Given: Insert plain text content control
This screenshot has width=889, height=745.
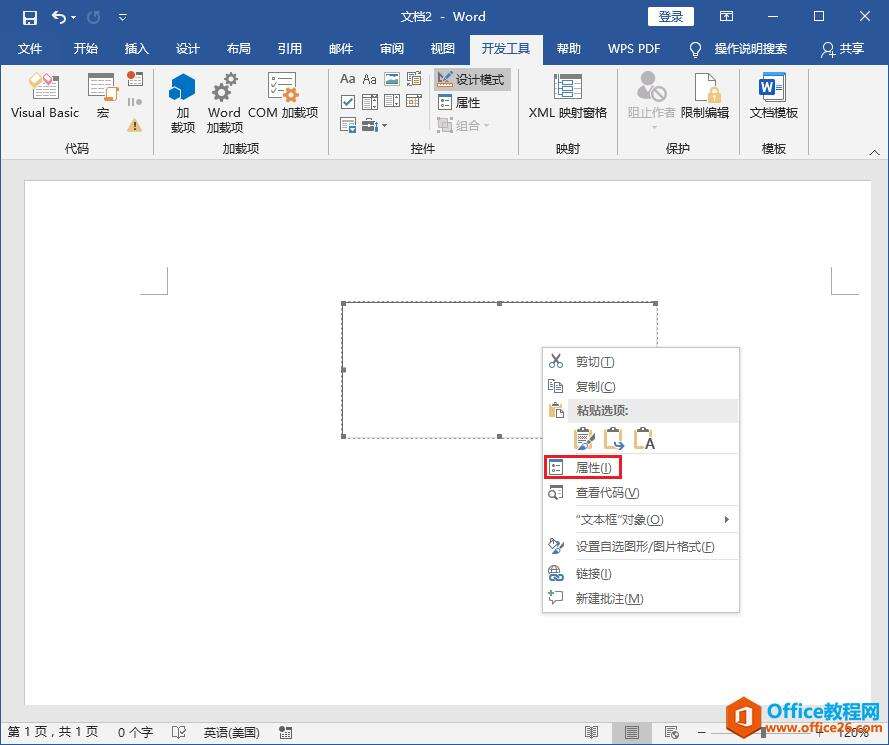Looking at the screenshot, I should coord(370,79).
